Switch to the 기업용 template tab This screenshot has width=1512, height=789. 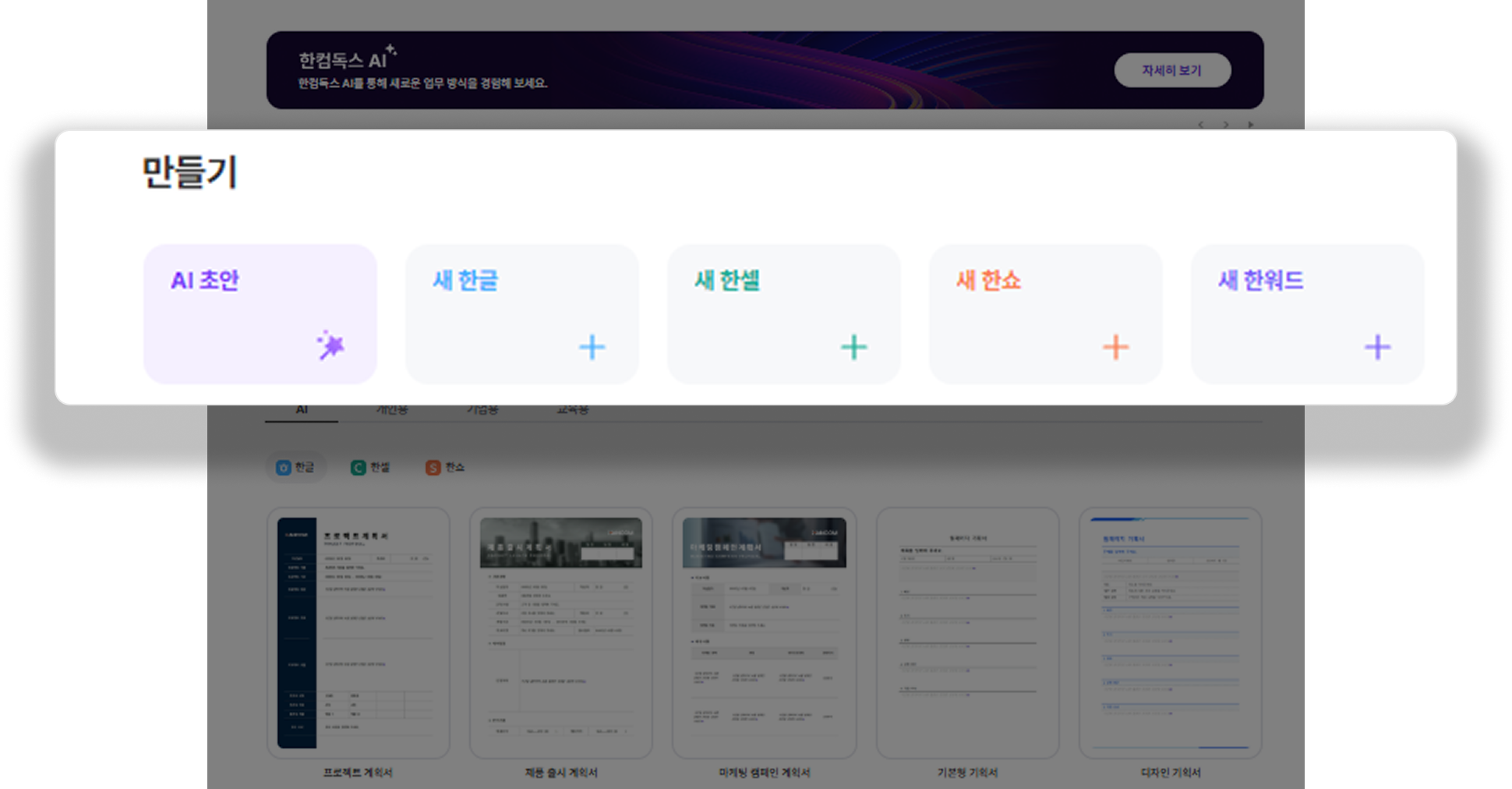coord(482,410)
